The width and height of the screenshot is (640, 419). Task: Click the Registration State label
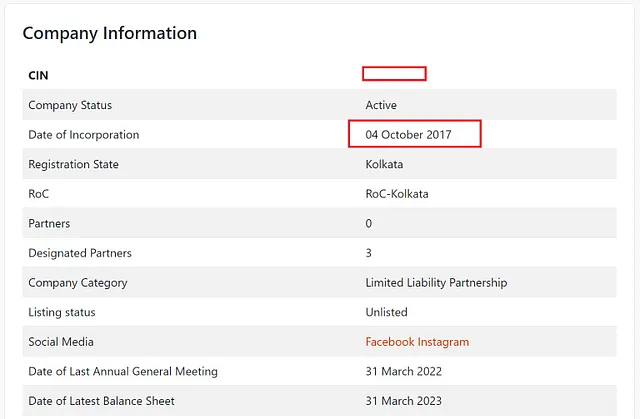point(73,164)
